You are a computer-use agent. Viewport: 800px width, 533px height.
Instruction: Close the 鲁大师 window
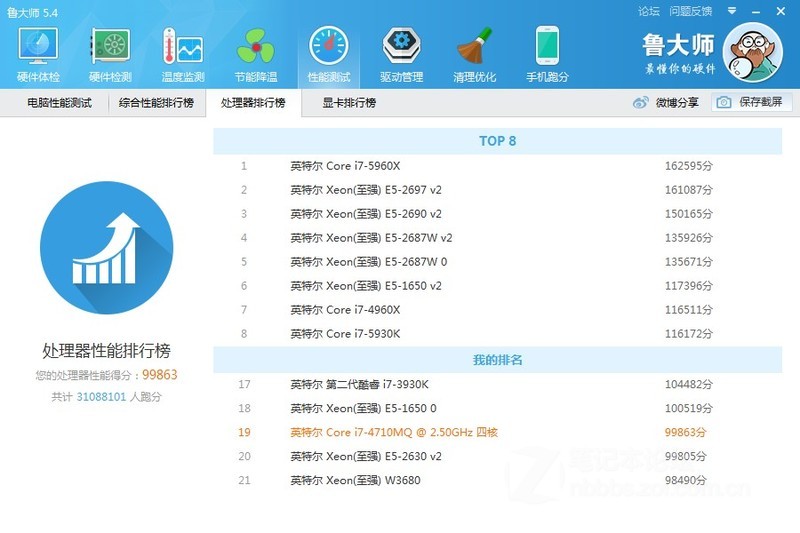coord(781,11)
